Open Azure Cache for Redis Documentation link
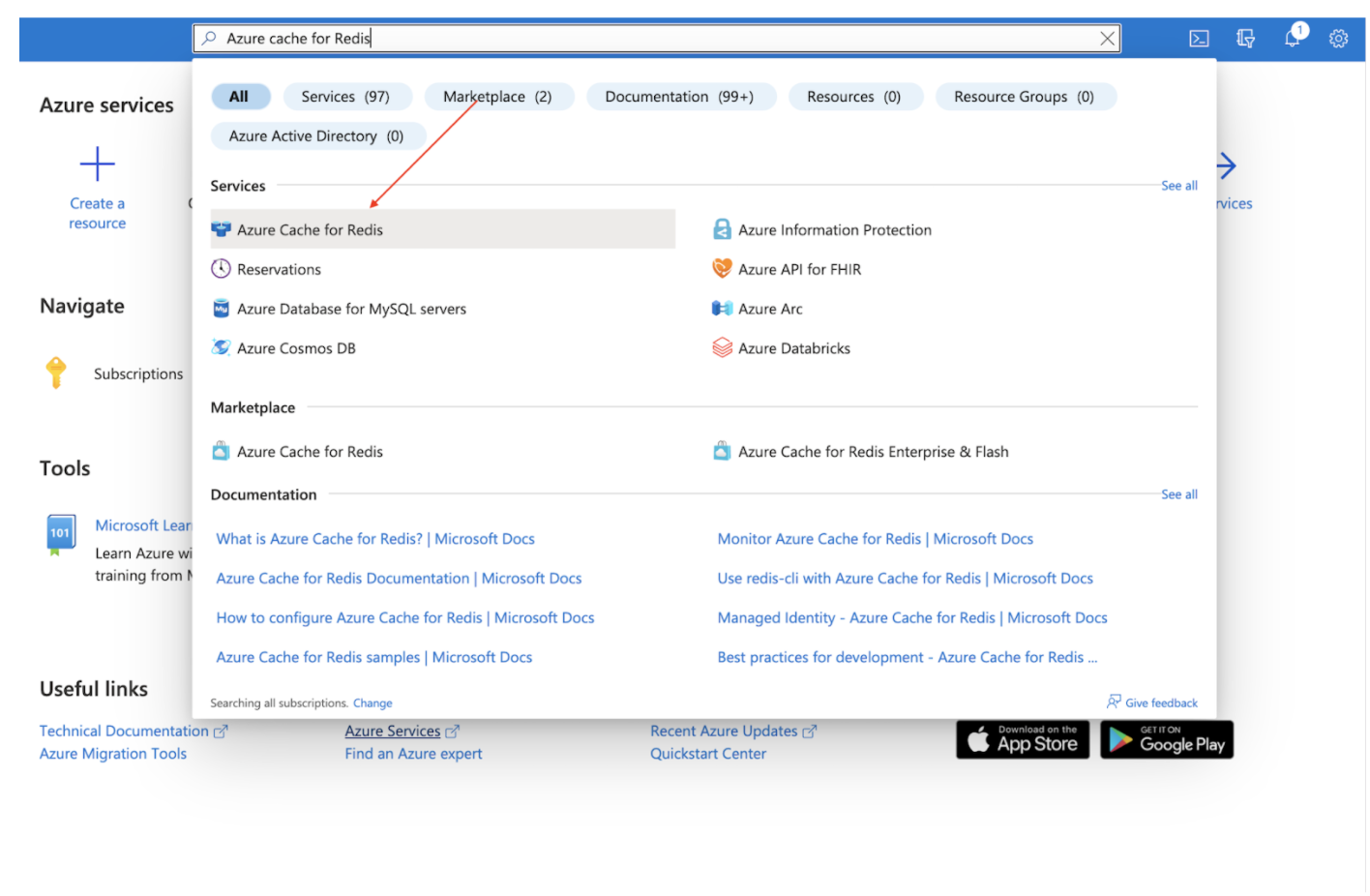1370x896 pixels. (x=399, y=579)
